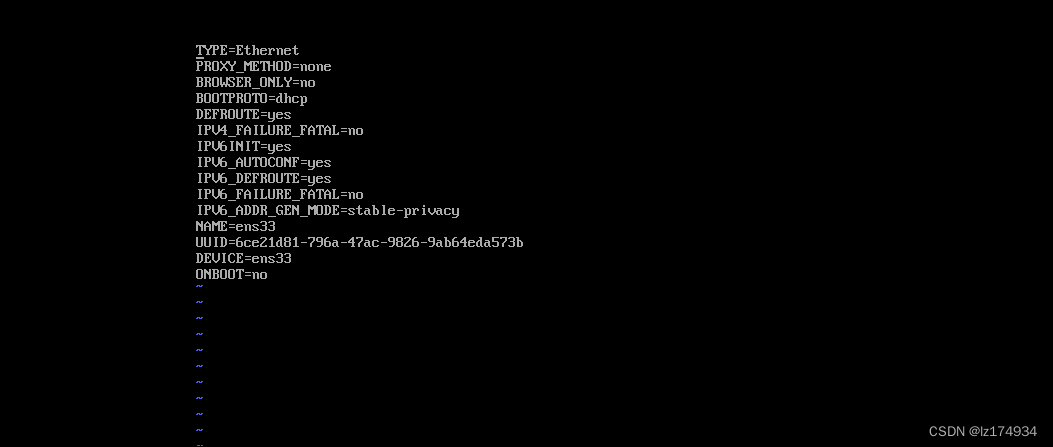Click the TYPE=Ethernet line

coord(247,50)
